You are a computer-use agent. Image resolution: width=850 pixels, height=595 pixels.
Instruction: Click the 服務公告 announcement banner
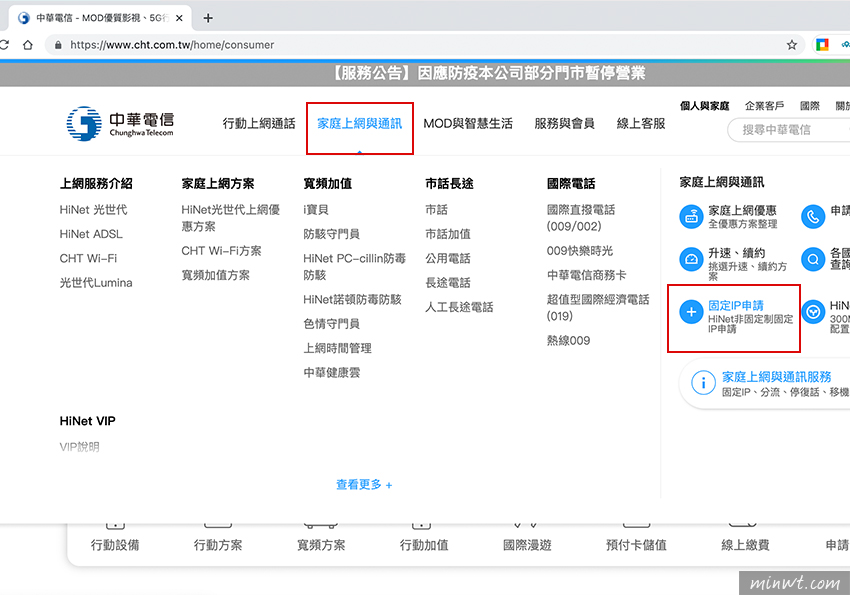pos(425,73)
